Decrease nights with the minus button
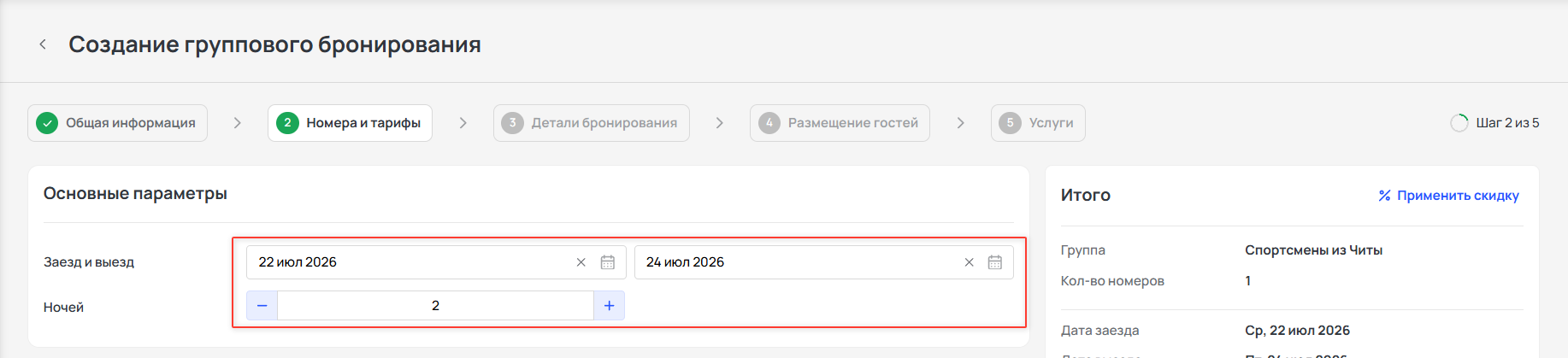 pos(262,306)
